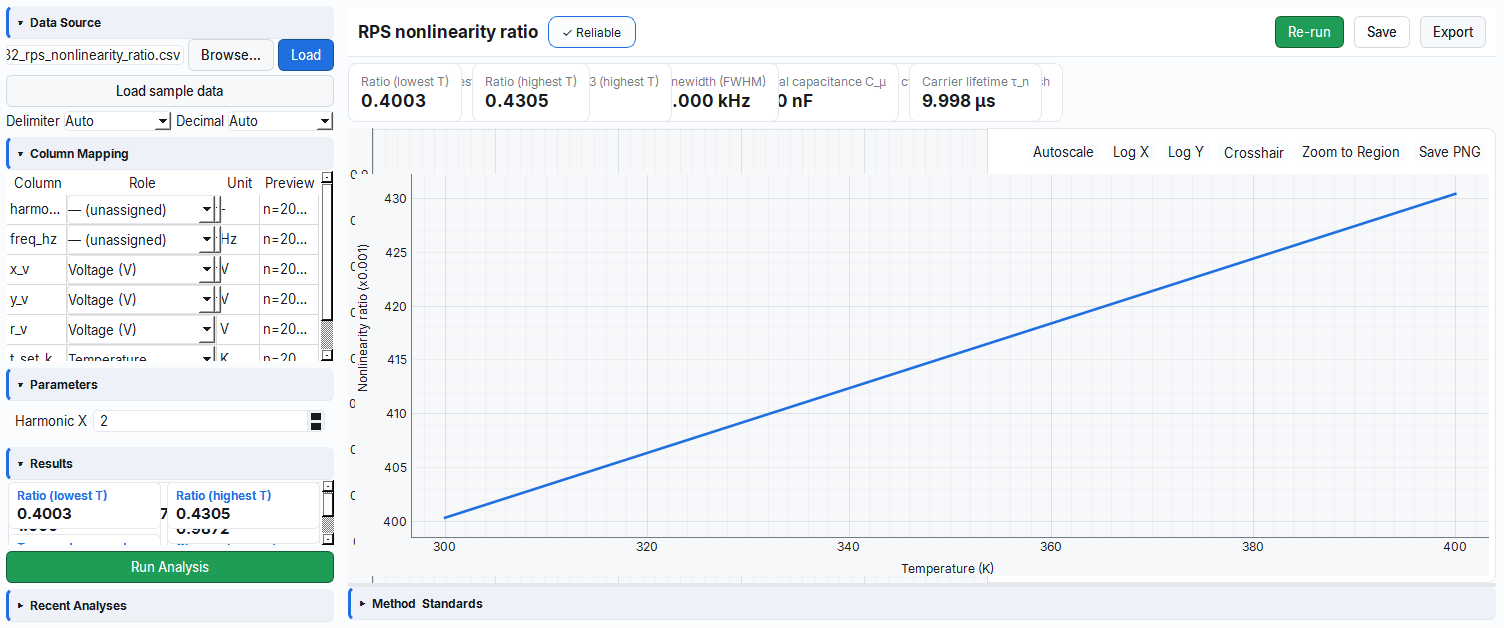Click the file path input field
This screenshot has width=1504, height=628.
click(x=95, y=55)
